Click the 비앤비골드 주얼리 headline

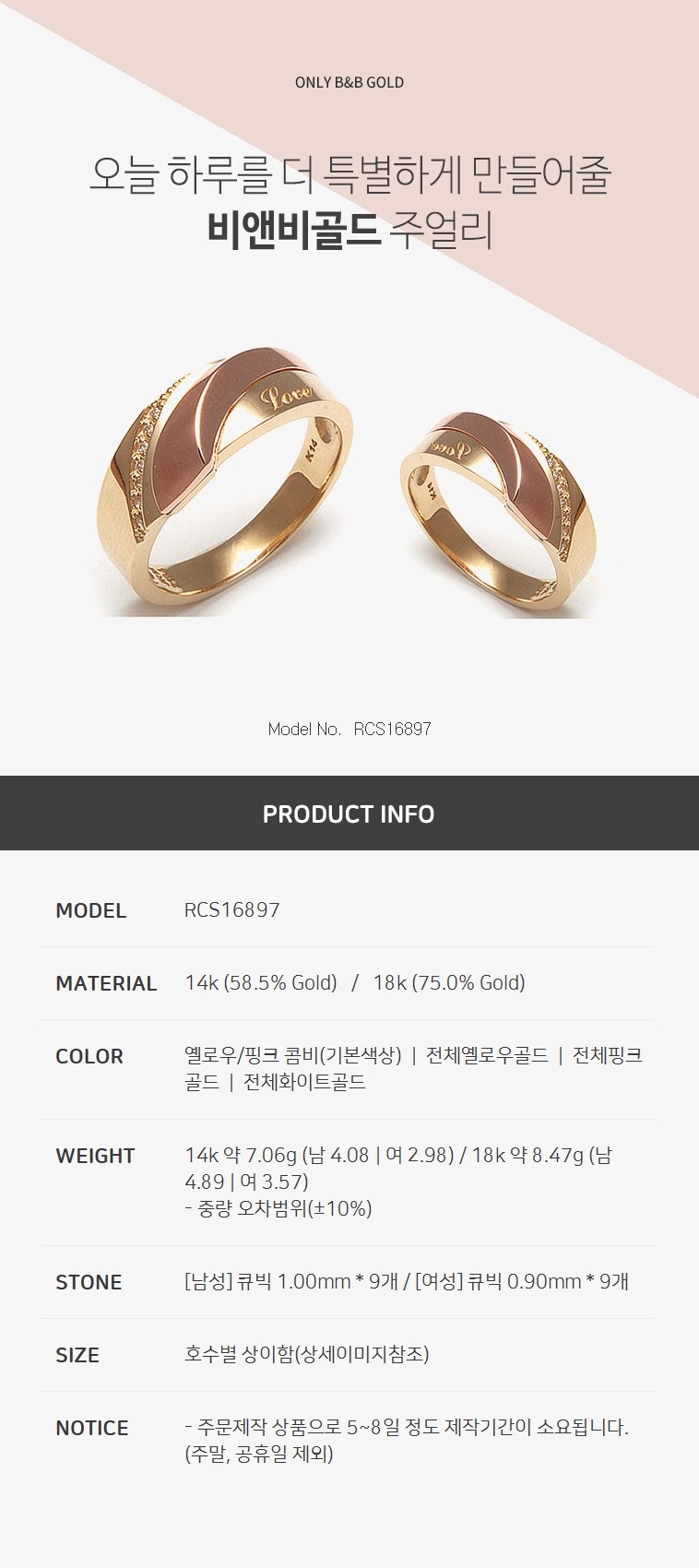pos(349,232)
